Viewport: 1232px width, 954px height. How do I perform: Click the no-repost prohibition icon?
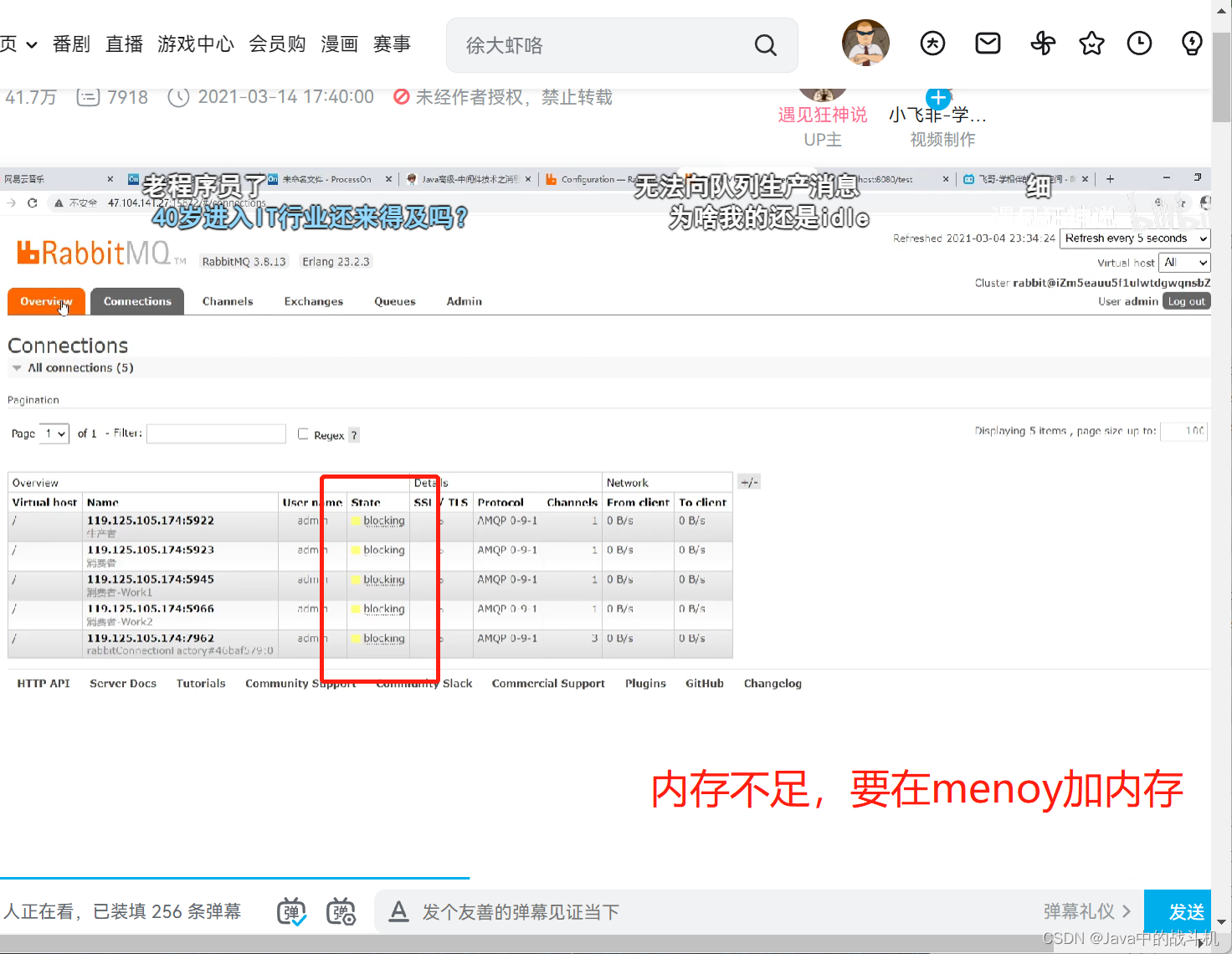[x=402, y=97]
